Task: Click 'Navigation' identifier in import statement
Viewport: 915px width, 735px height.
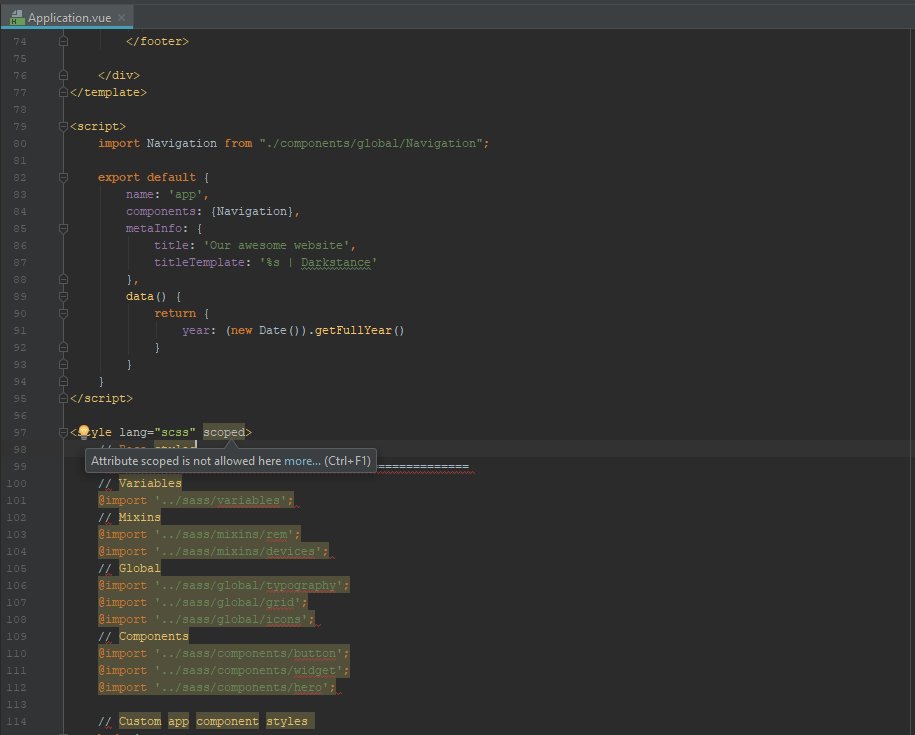Action: [181, 144]
